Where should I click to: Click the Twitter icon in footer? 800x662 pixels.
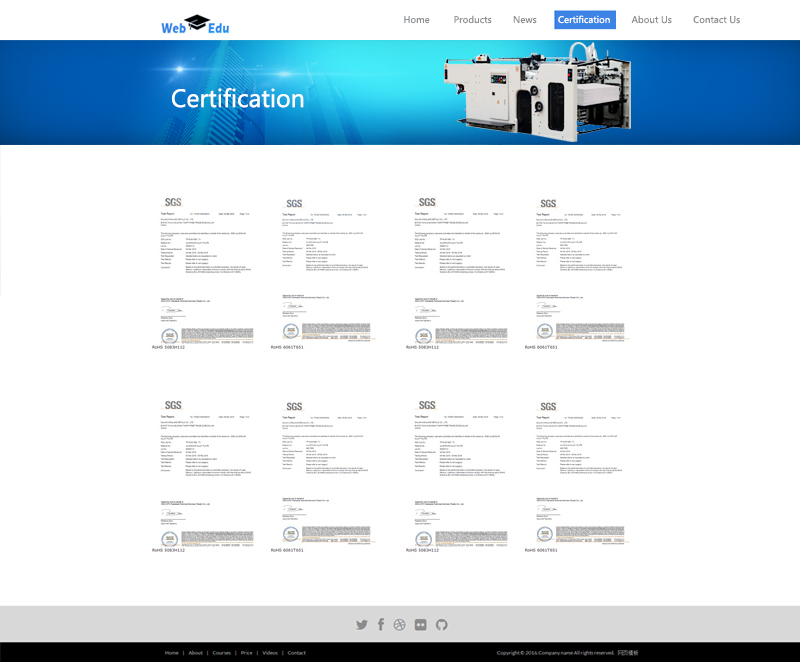point(362,625)
